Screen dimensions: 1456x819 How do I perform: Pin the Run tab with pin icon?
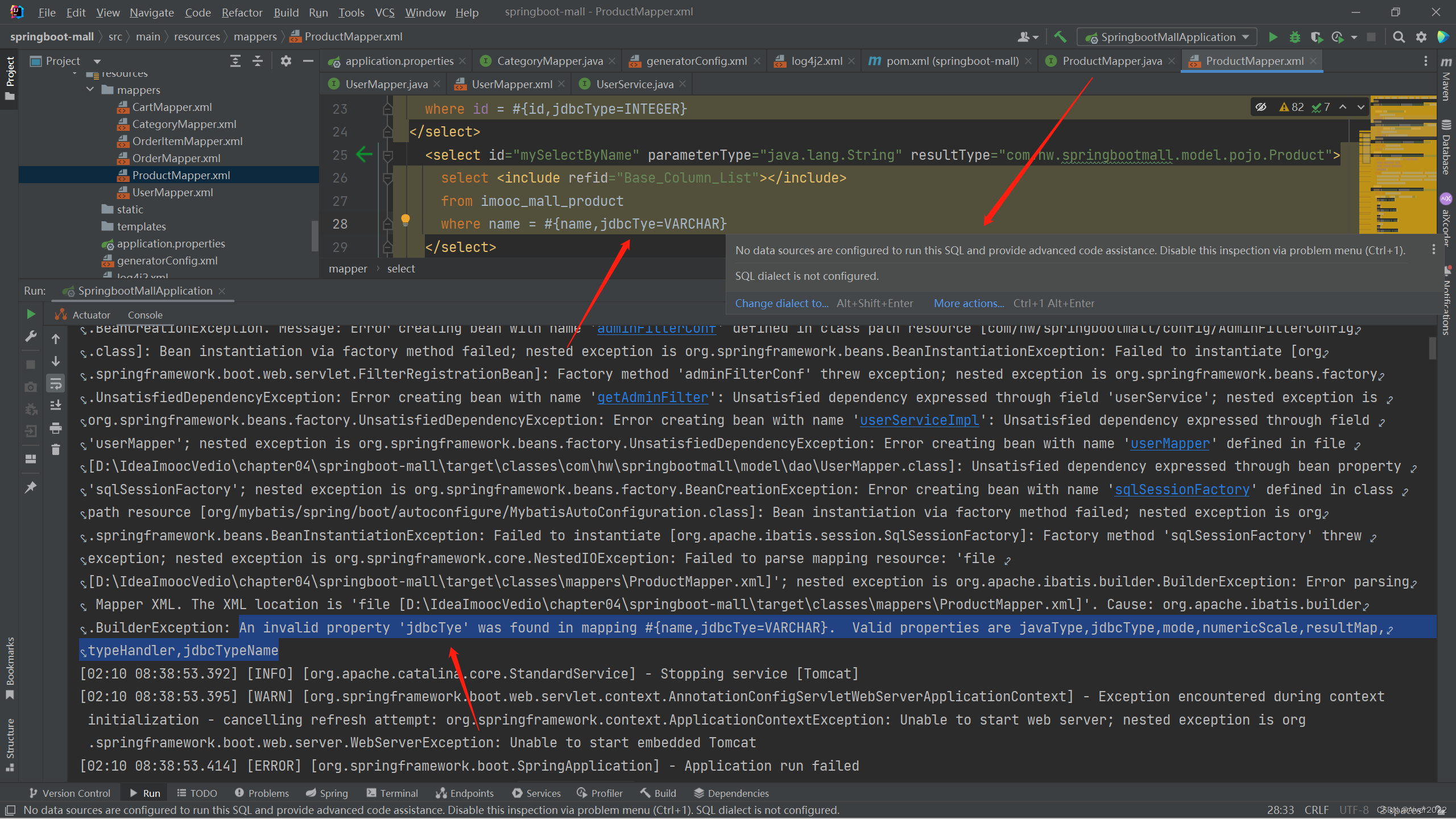[31, 487]
